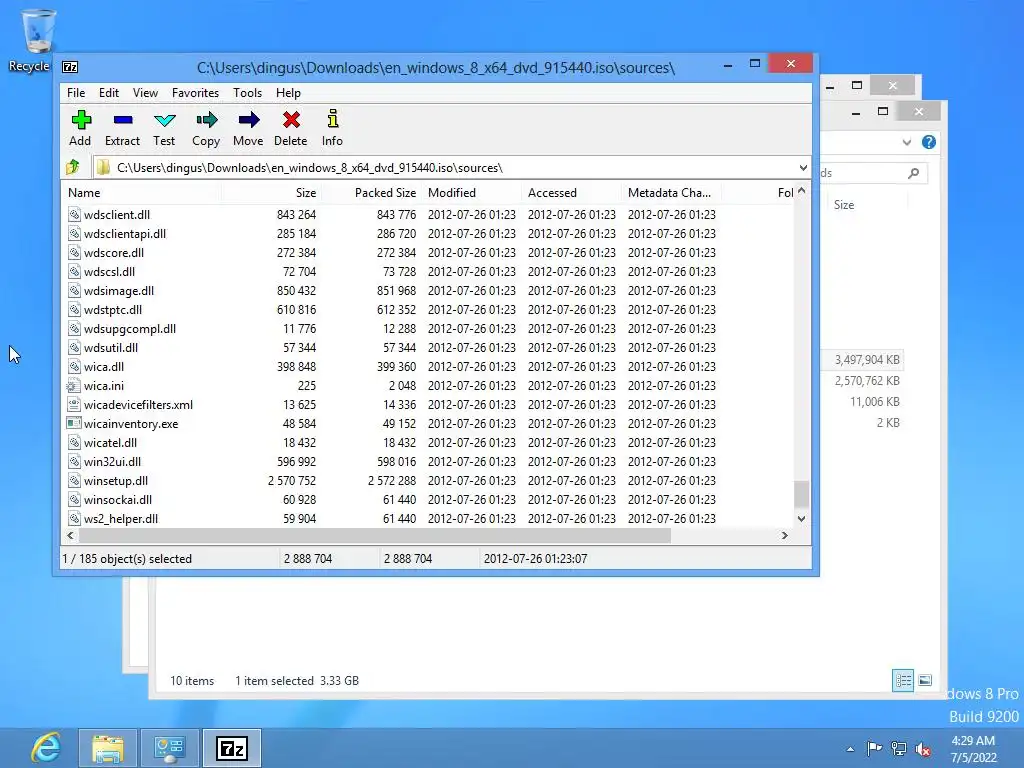The width and height of the screenshot is (1024, 768).
Task: Open the network tray icon
Action: coord(899,748)
